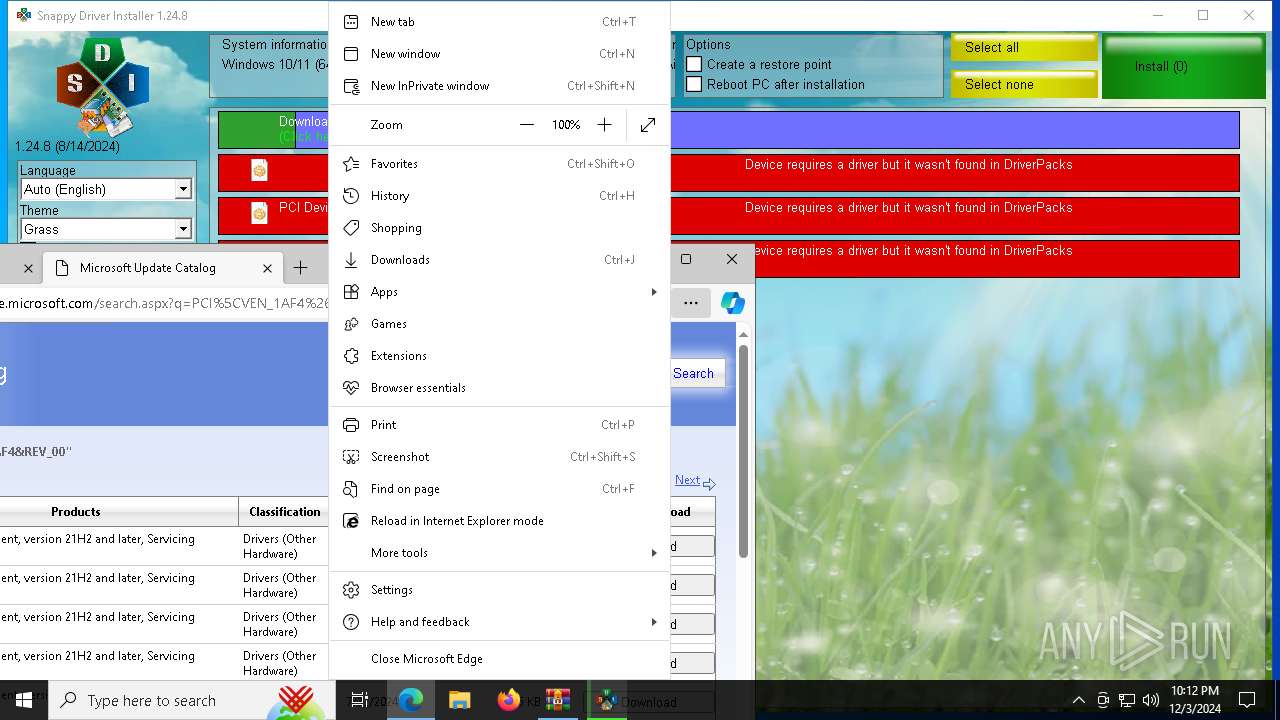Click the Edge address bar URL

coord(164,303)
